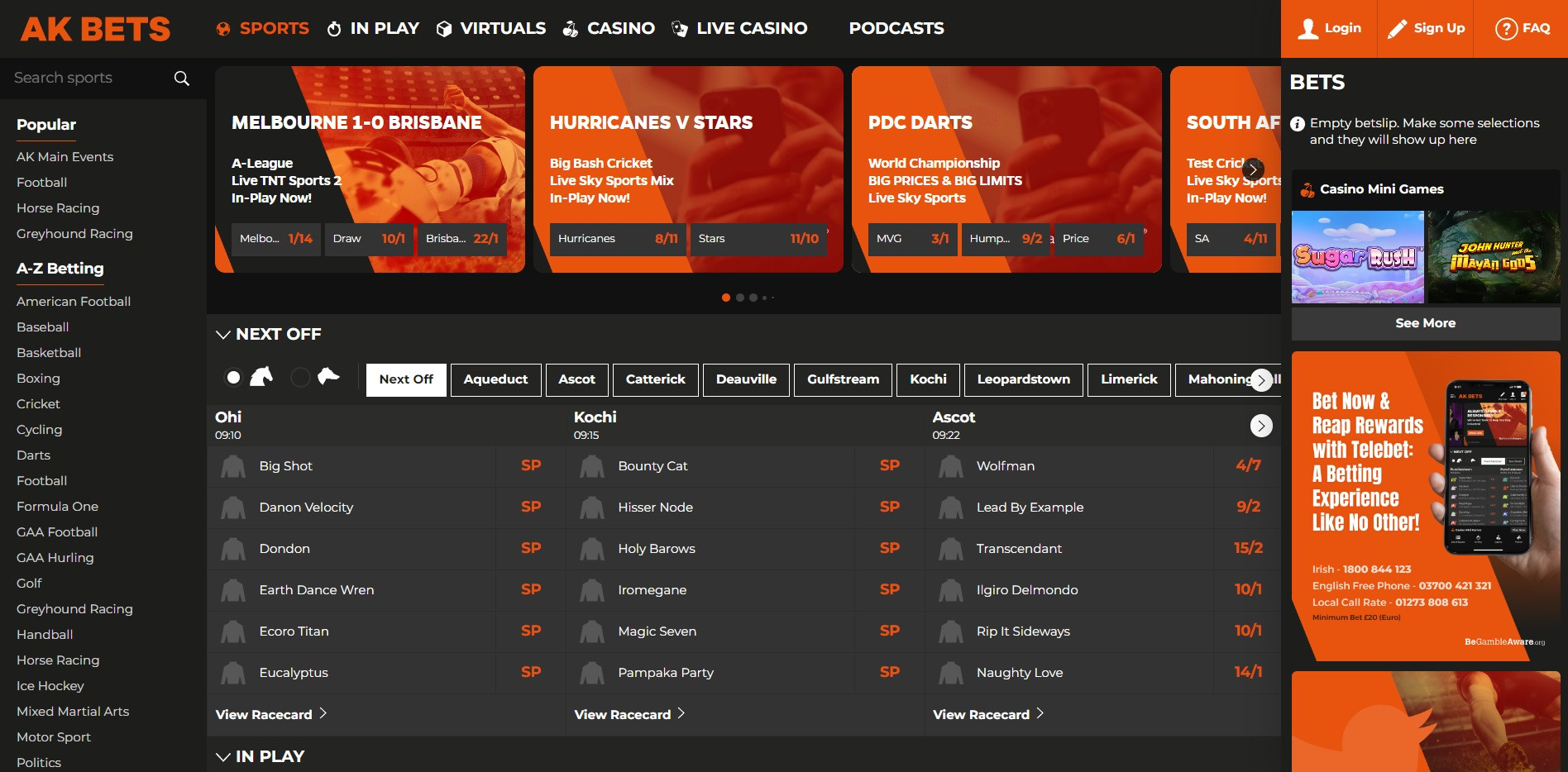This screenshot has width=1568, height=772.
Task: Collapse the IN PLAY section chevron
Action: coord(222,756)
